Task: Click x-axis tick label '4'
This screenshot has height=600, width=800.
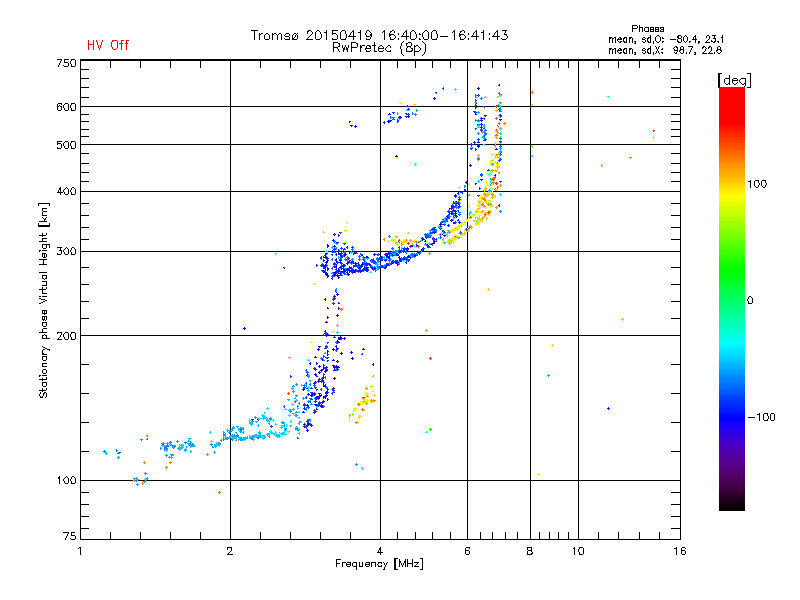Action: (380, 551)
